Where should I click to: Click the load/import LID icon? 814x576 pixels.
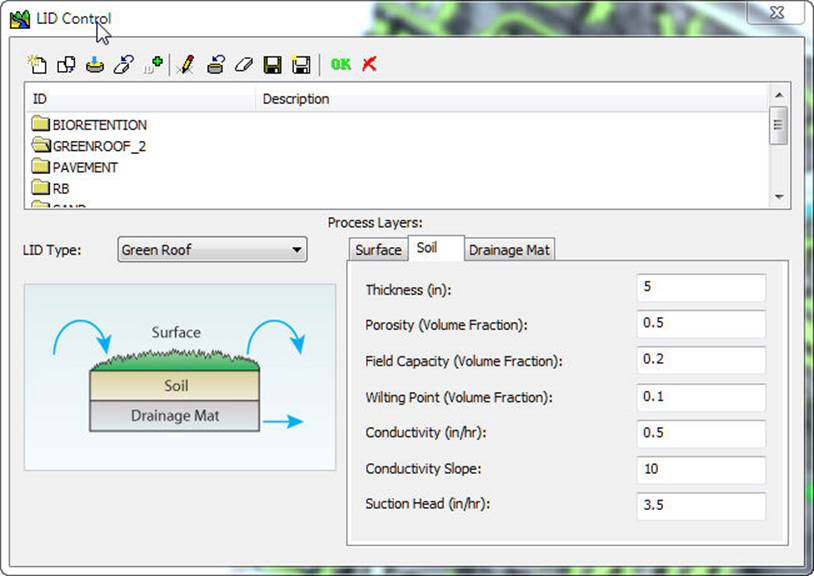94,63
